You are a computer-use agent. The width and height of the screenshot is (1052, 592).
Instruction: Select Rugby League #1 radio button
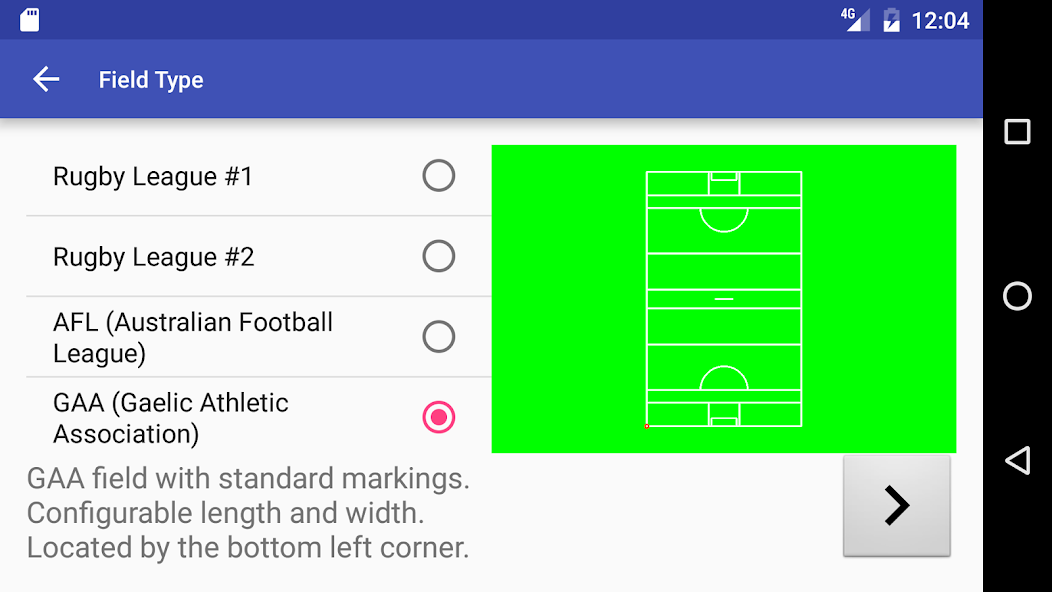point(439,176)
